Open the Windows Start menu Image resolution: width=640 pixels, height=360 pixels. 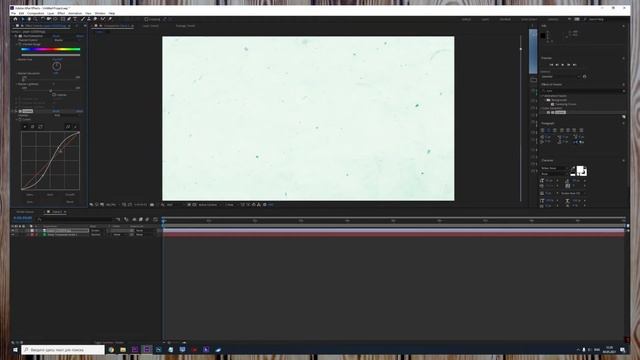pyautogui.click(x=15, y=350)
